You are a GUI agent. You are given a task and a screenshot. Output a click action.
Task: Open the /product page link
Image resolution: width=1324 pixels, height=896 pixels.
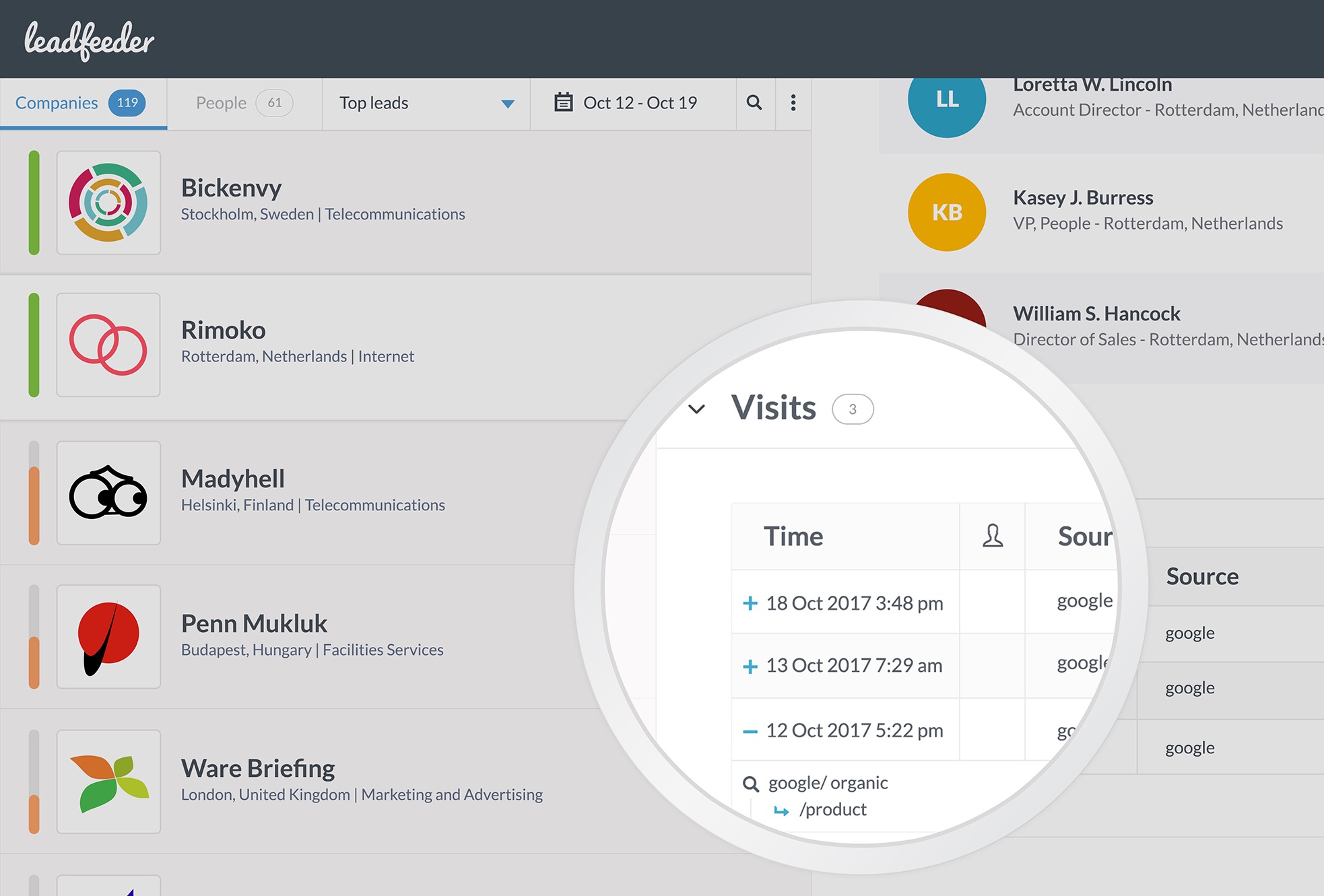pos(832,810)
